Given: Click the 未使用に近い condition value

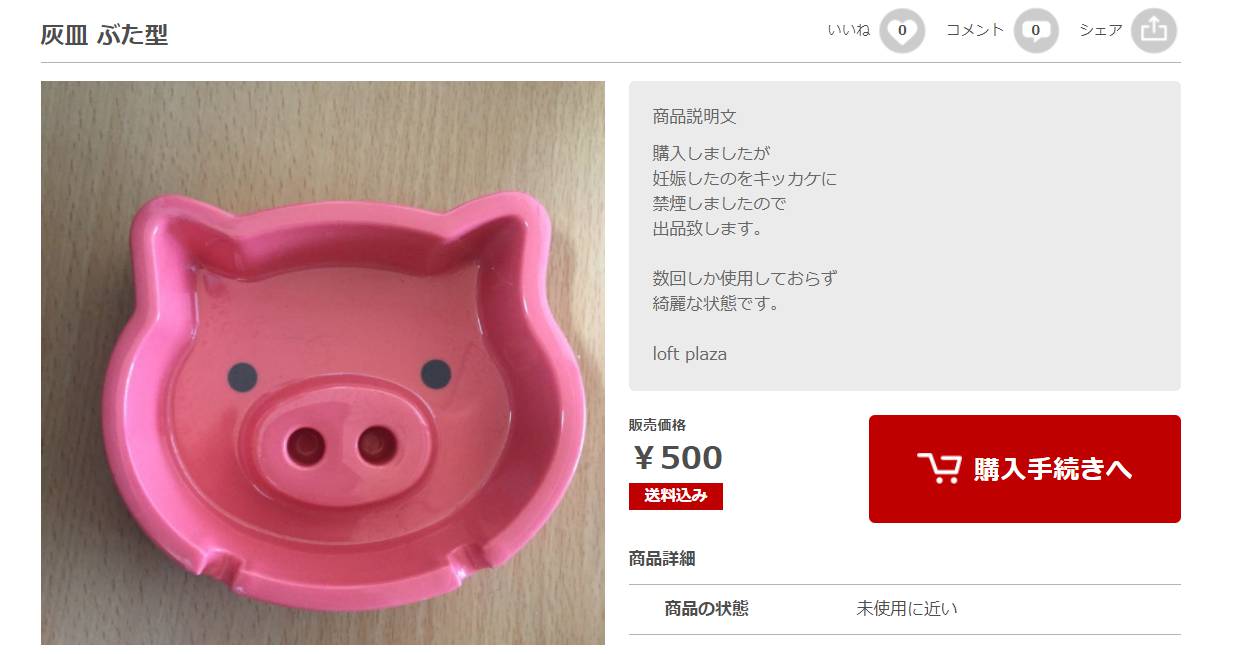Looking at the screenshot, I should tap(907, 609).
